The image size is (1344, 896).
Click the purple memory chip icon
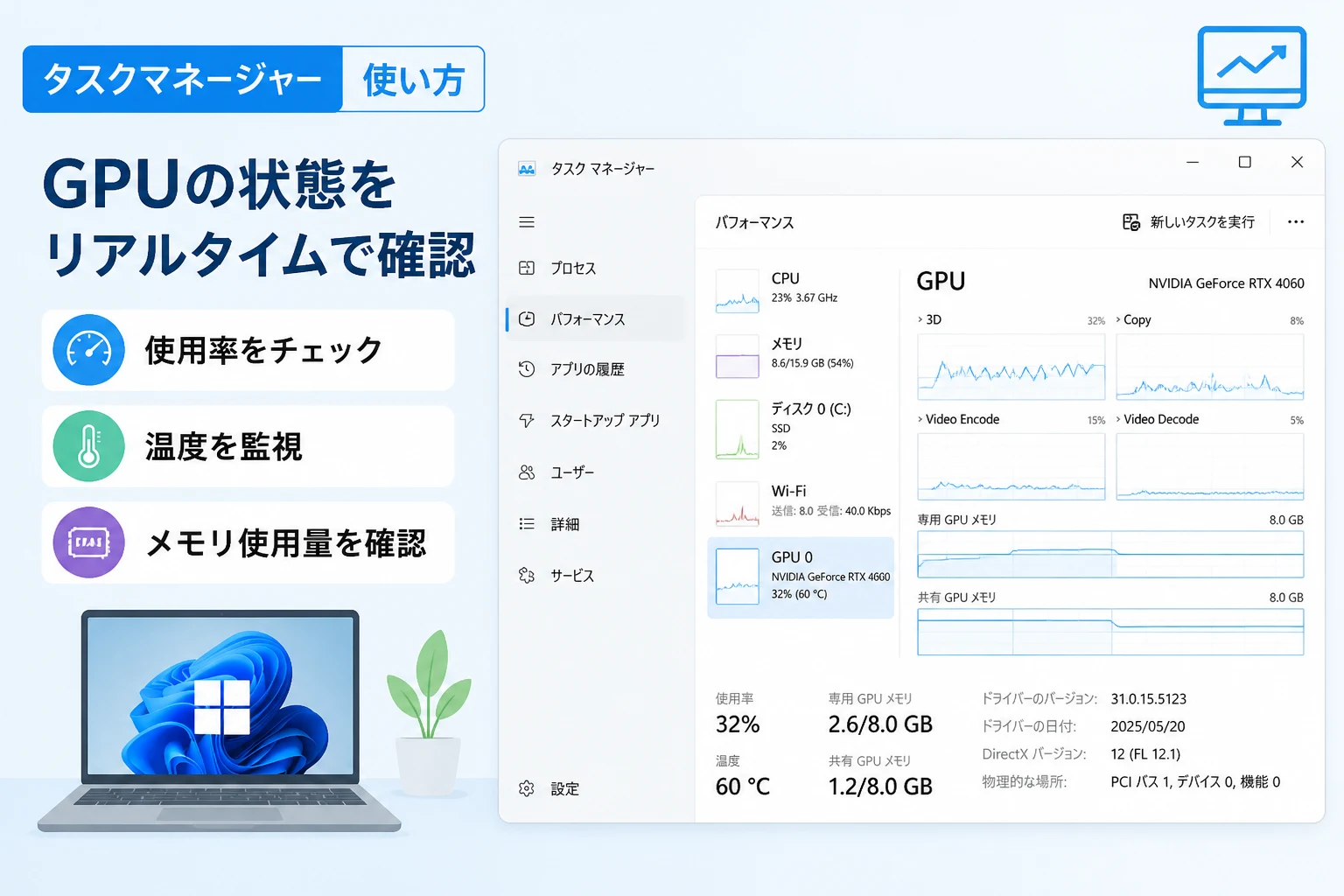(88, 542)
